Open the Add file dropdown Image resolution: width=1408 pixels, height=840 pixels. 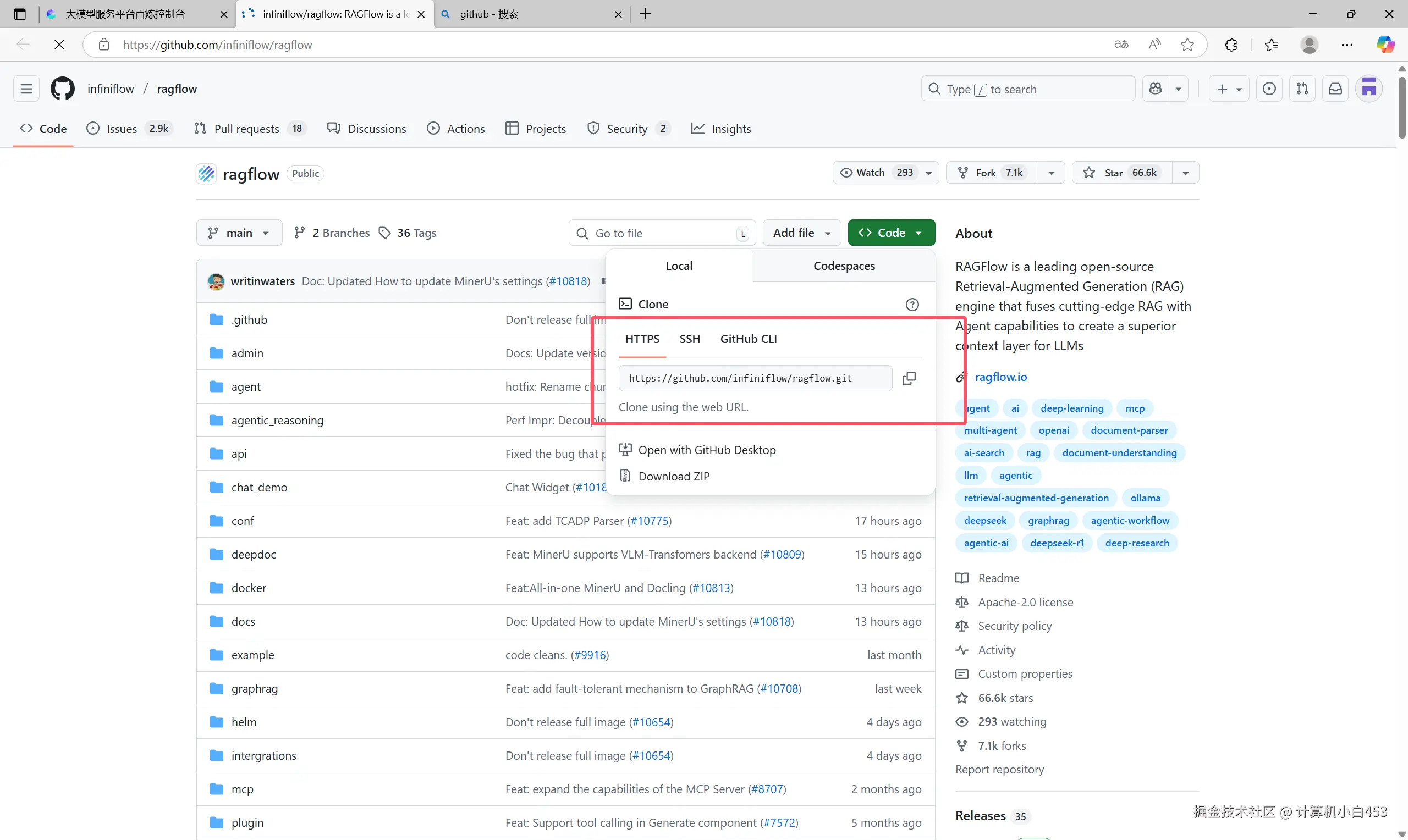point(801,233)
